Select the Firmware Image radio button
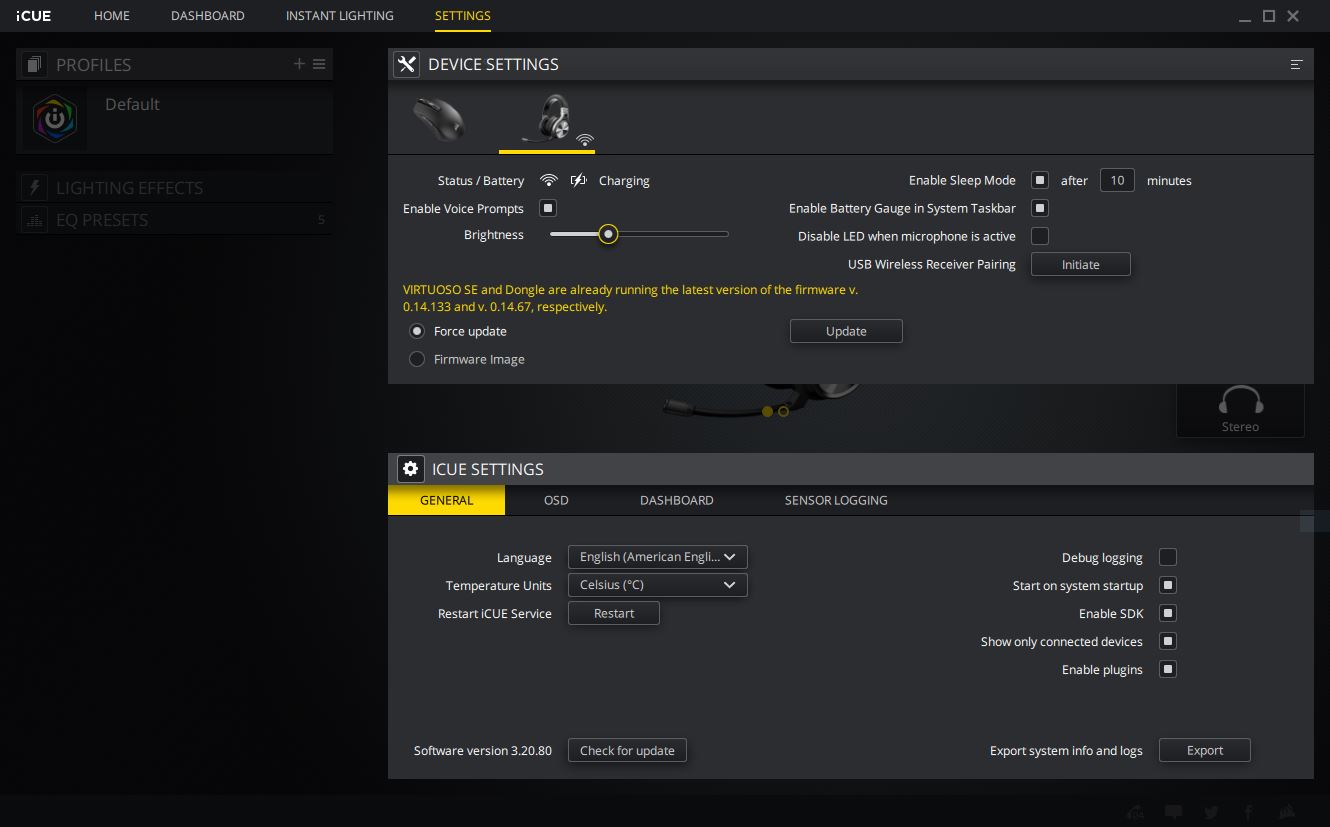1330x827 pixels. 417,359
